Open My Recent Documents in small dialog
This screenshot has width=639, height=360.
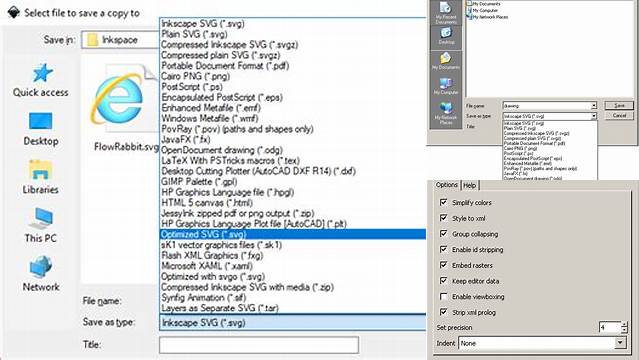[446, 12]
